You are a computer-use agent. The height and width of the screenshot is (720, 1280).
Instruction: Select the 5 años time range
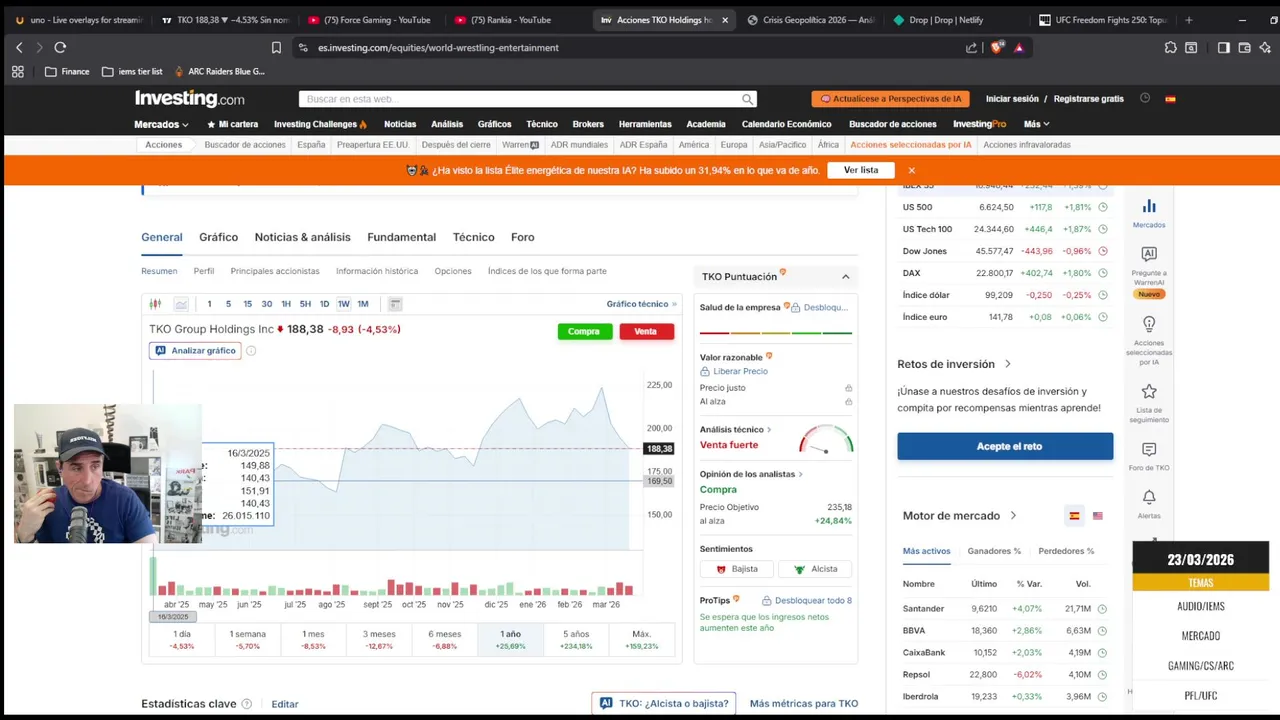[576, 639]
